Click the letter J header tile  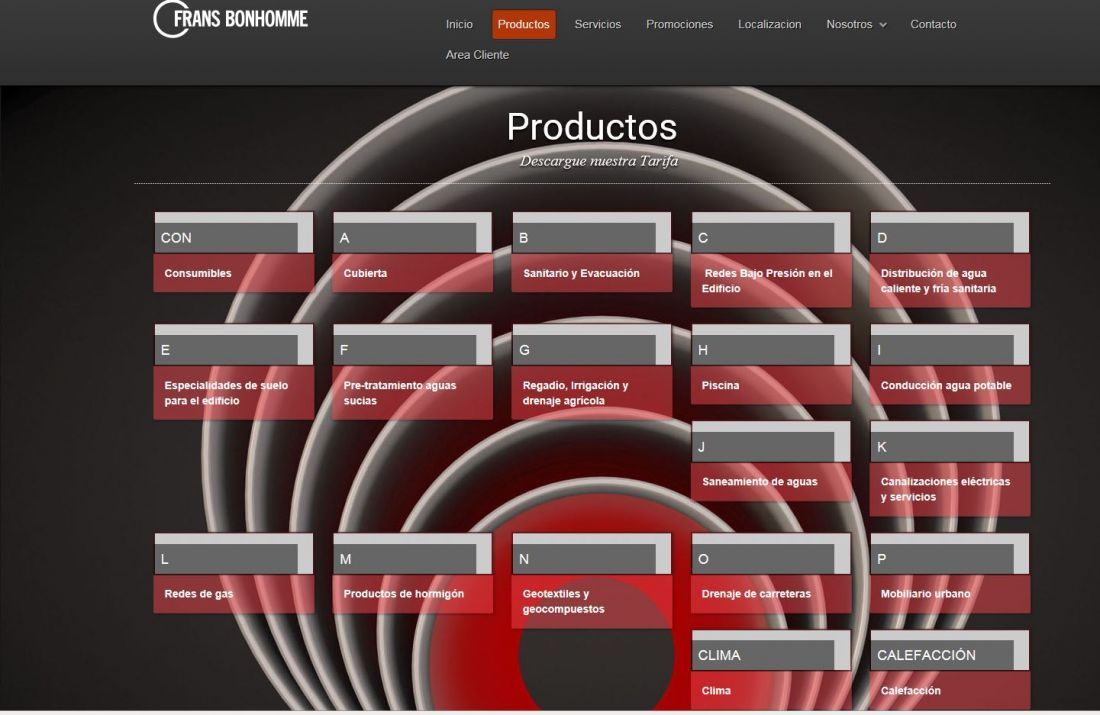click(771, 442)
